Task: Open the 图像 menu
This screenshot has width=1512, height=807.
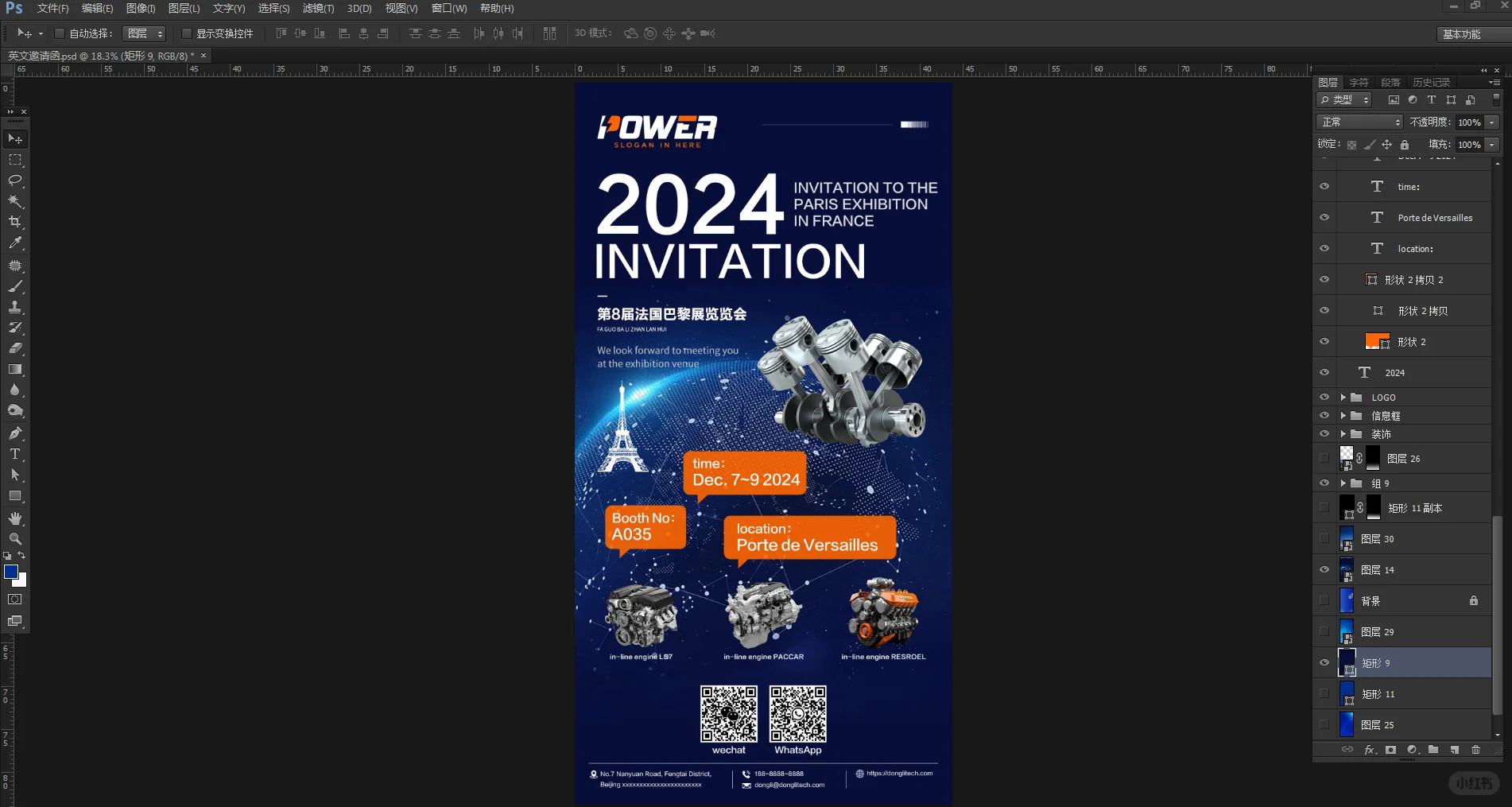Action: (141, 8)
